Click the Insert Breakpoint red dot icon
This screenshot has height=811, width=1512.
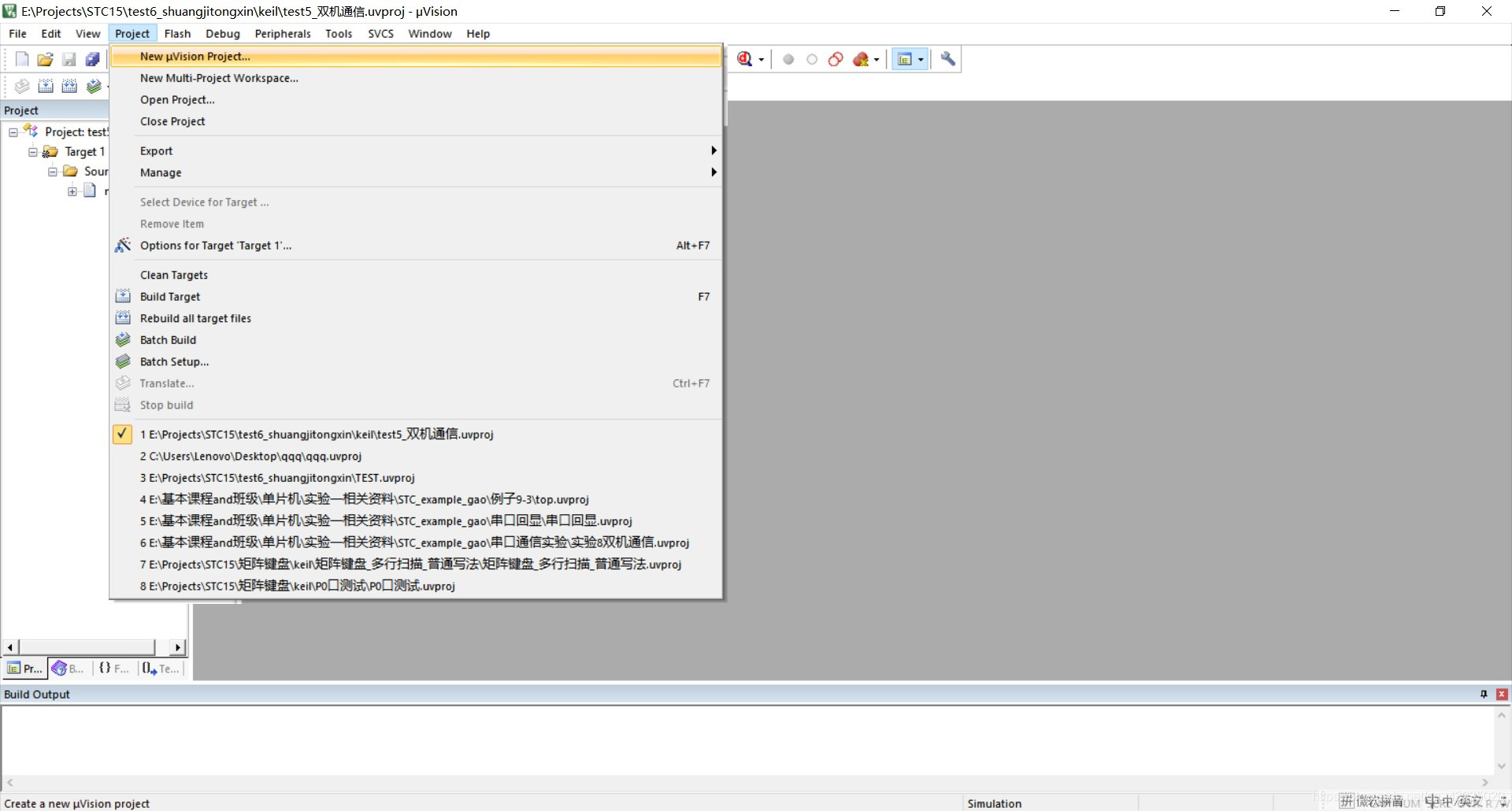788,59
